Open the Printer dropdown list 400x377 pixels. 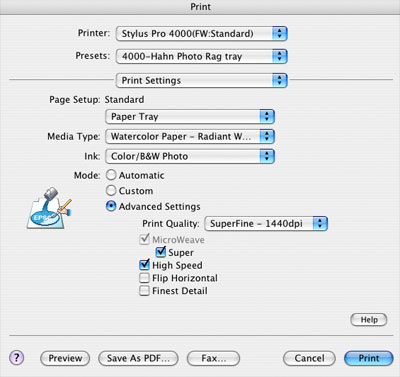(x=201, y=34)
